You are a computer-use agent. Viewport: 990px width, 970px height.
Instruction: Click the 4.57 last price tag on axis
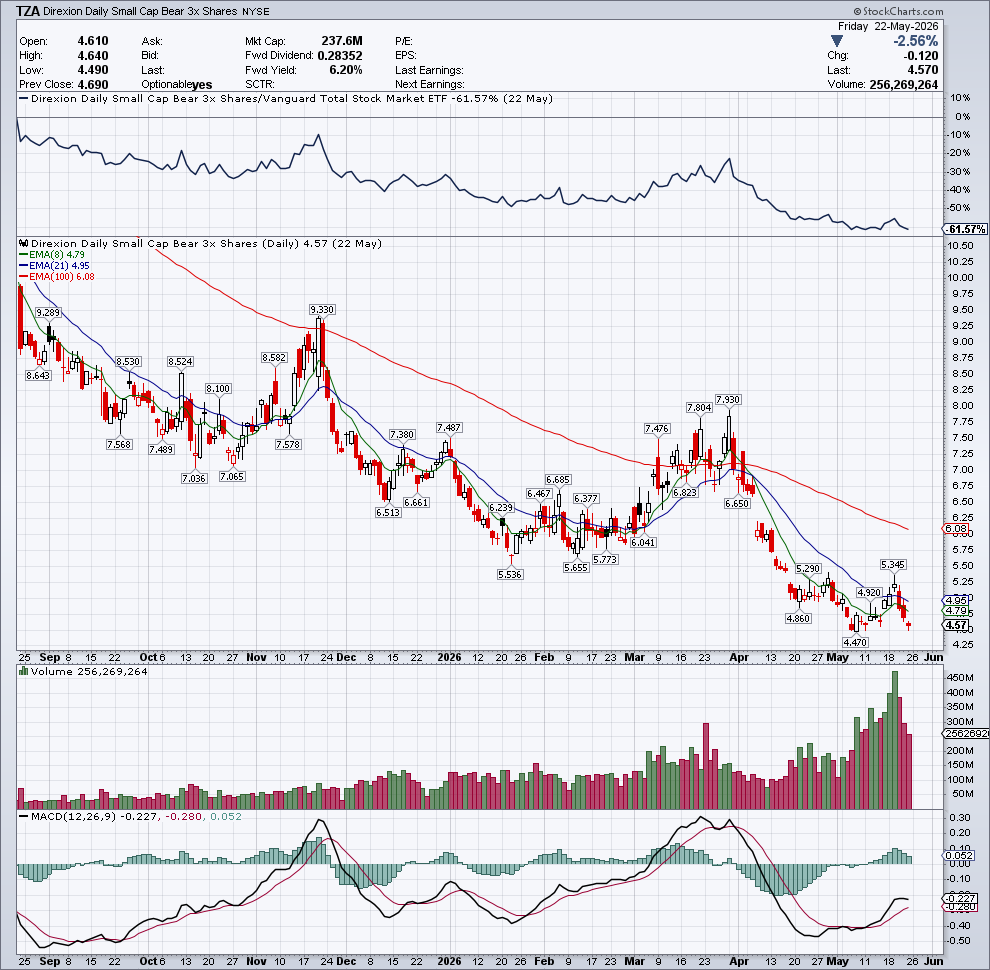[955, 625]
